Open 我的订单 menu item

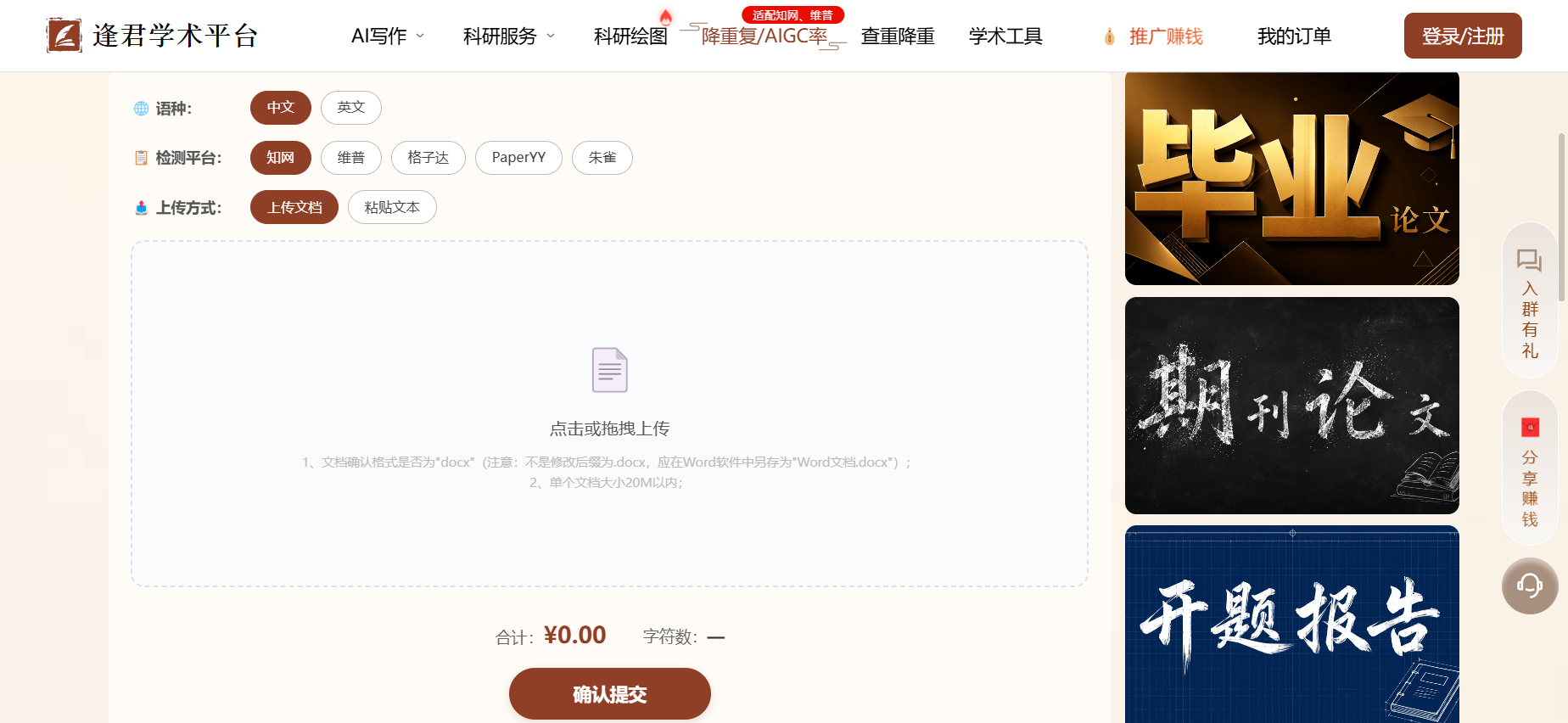[1294, 36]
